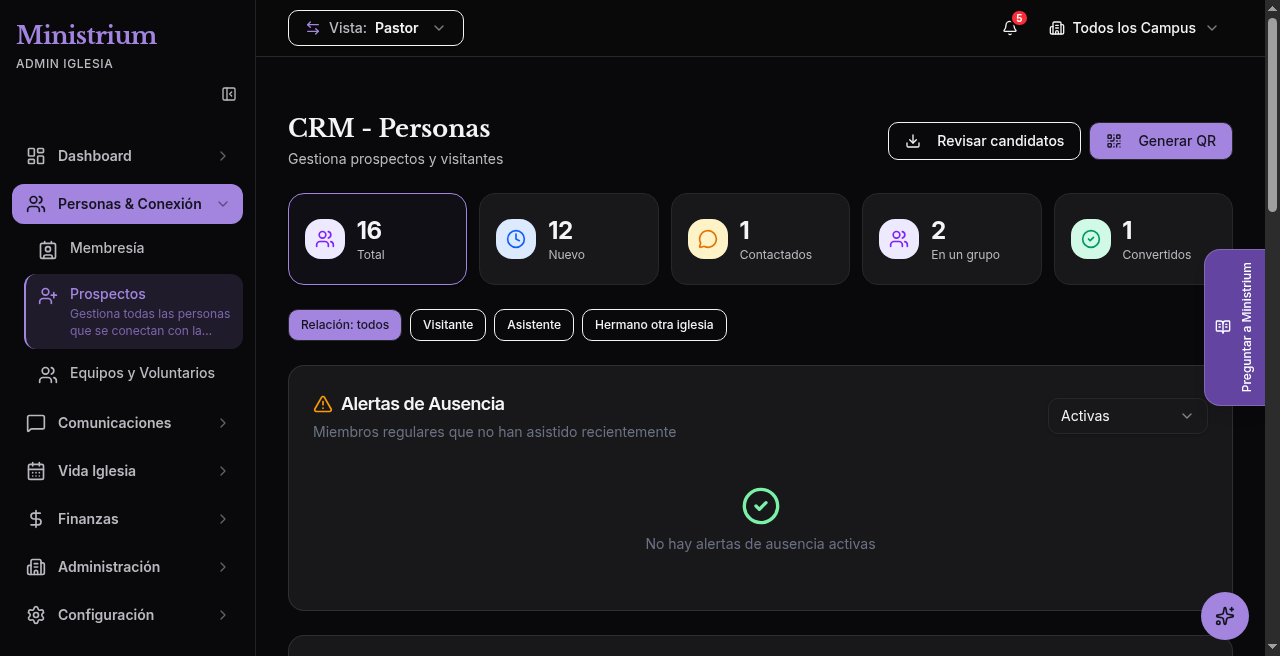Open the Preguntar a Ministrium side tab
Viewport: 1280px width, 656px height.
pos(1235,327)
